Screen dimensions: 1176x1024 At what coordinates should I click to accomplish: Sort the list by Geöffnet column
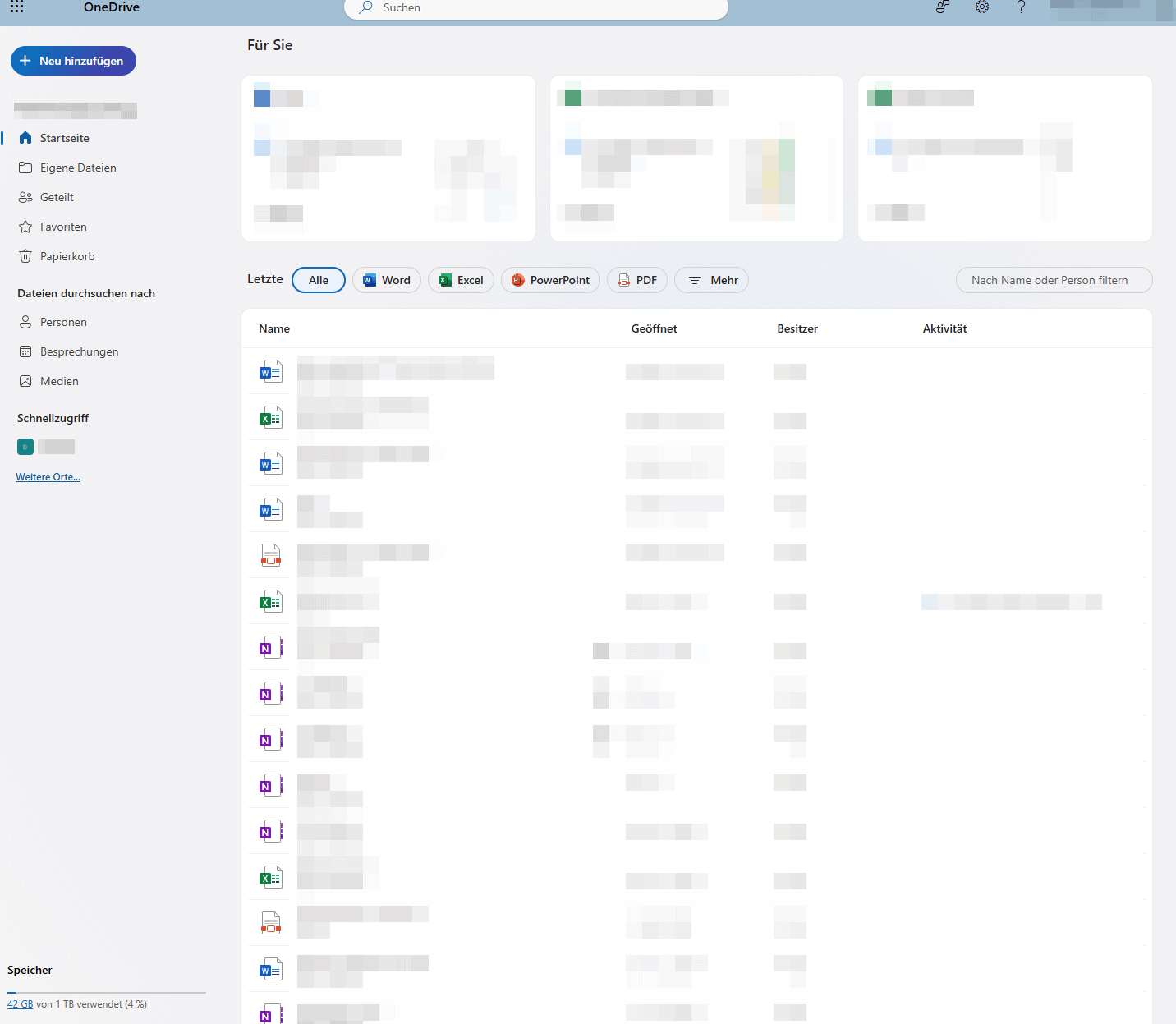(x=654, y=328)
